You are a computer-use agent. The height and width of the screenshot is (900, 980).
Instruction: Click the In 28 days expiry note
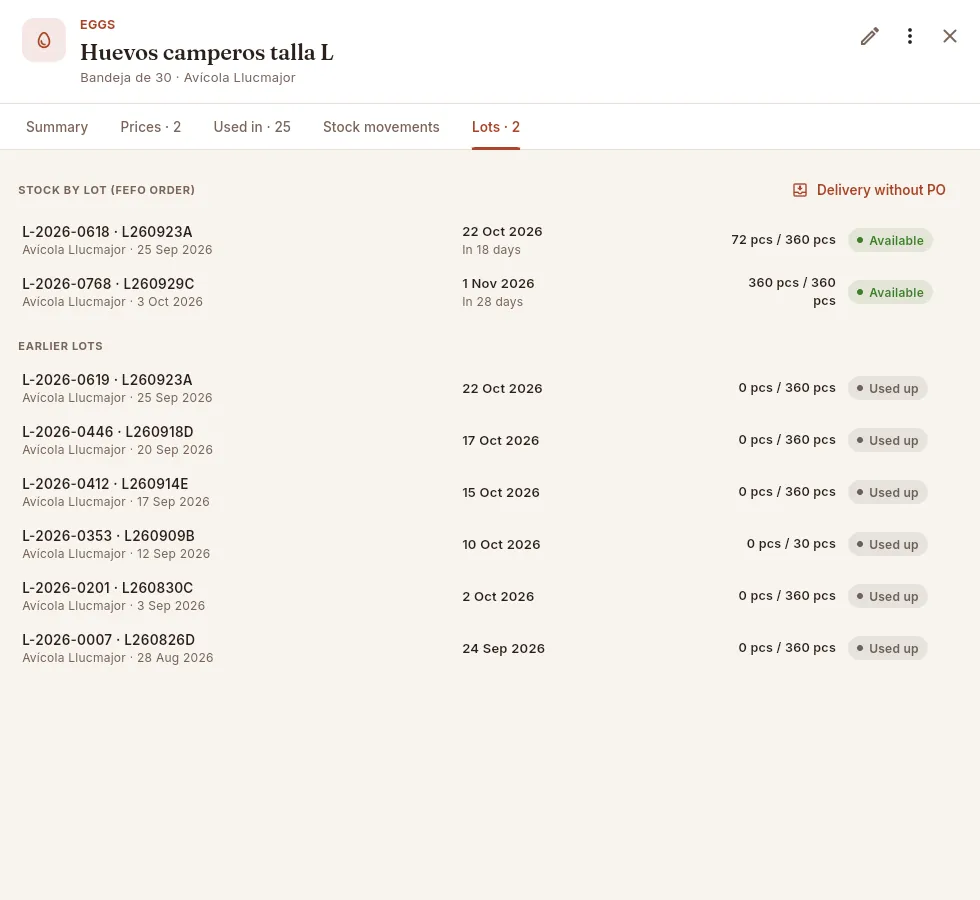(x=492, y=301)
